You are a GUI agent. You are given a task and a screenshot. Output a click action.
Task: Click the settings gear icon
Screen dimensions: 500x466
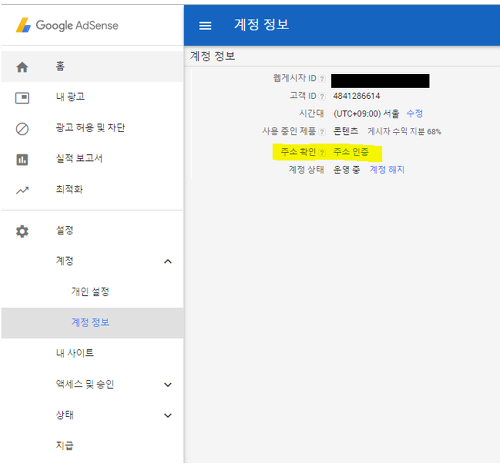pyautogui.click(x=22, y=231)
